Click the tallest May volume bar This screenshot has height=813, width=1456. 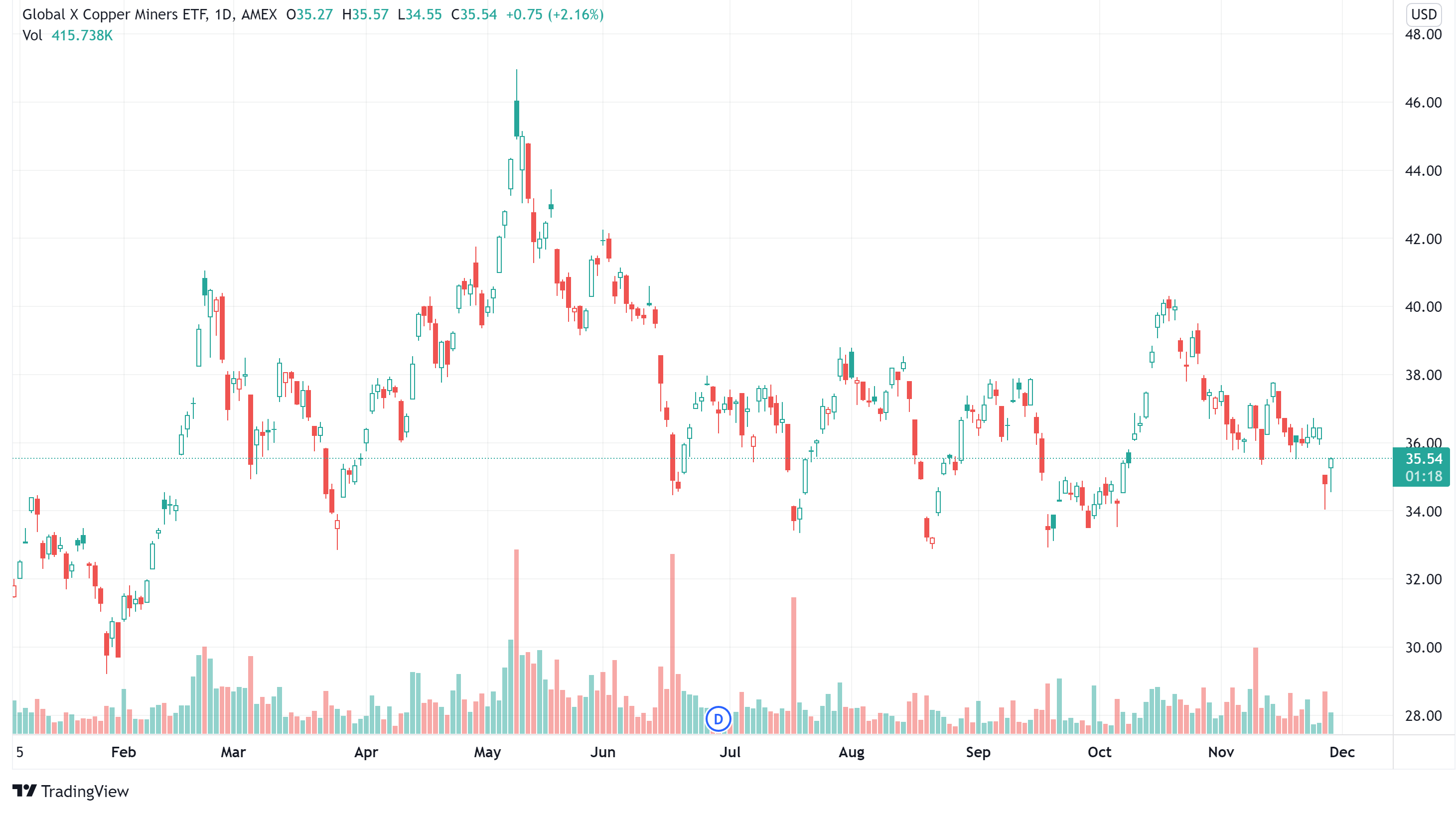(x=517, y=642)
